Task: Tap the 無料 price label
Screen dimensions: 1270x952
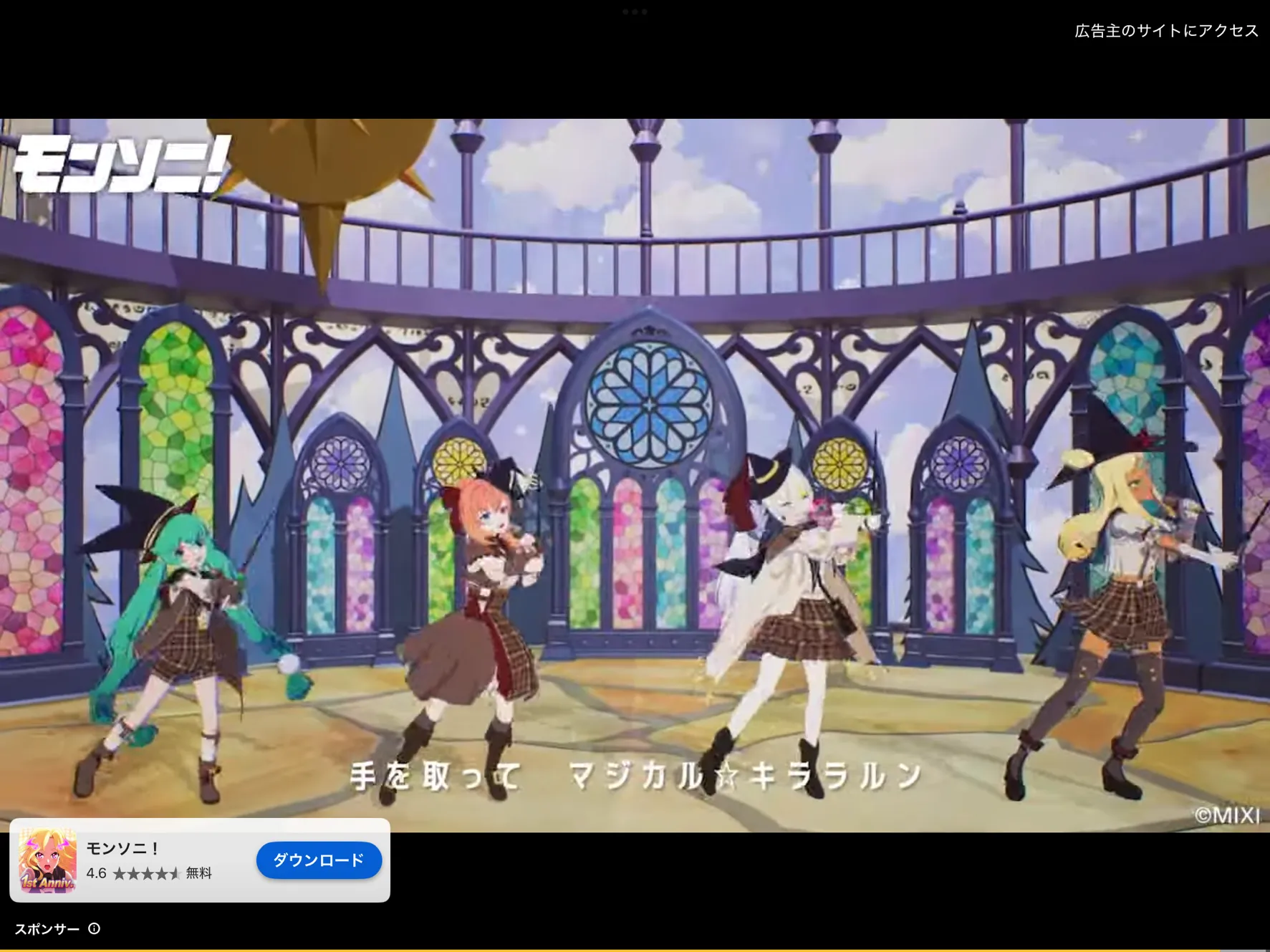Action: [x=199, y=873]
